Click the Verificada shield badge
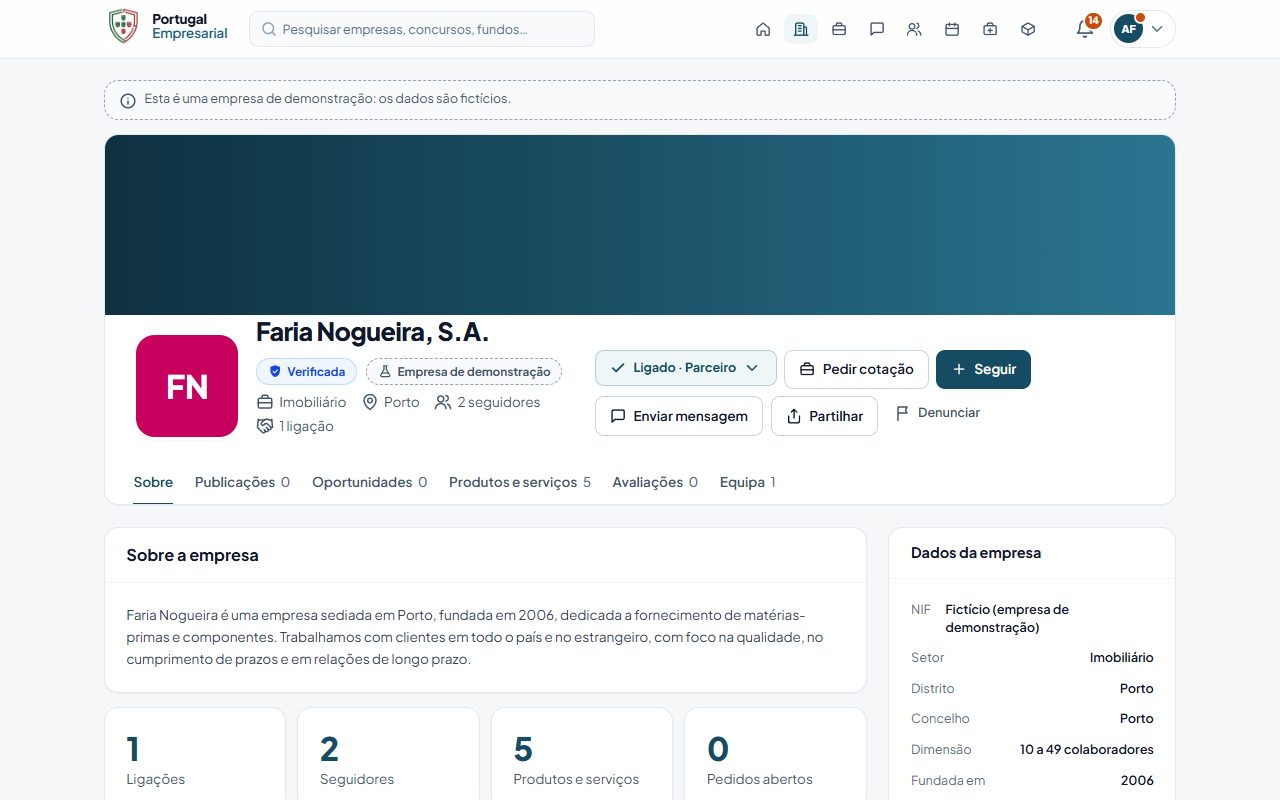 pyautogui.click(x=306, y=372)
